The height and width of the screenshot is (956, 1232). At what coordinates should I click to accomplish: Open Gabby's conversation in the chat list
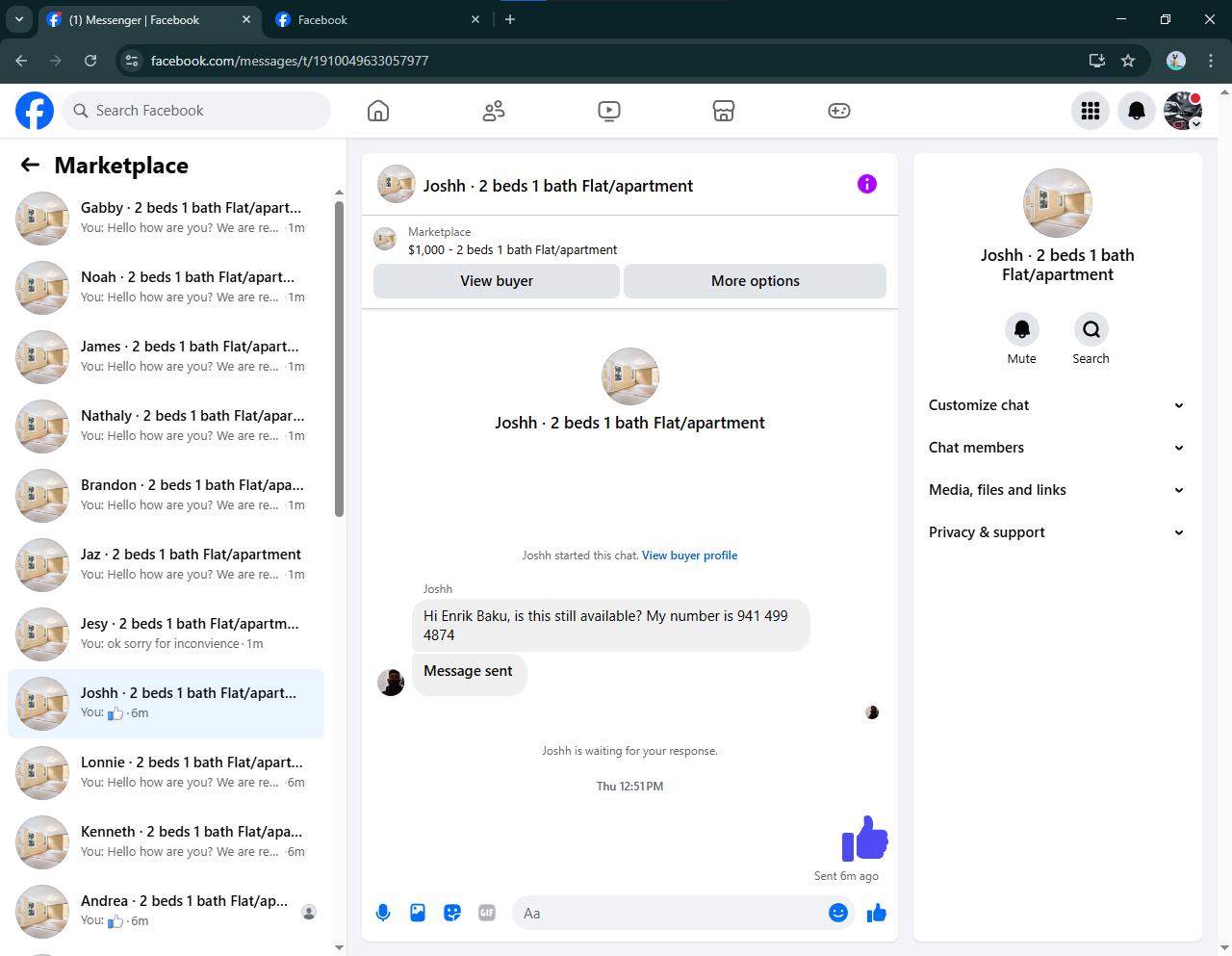(166, 219)
